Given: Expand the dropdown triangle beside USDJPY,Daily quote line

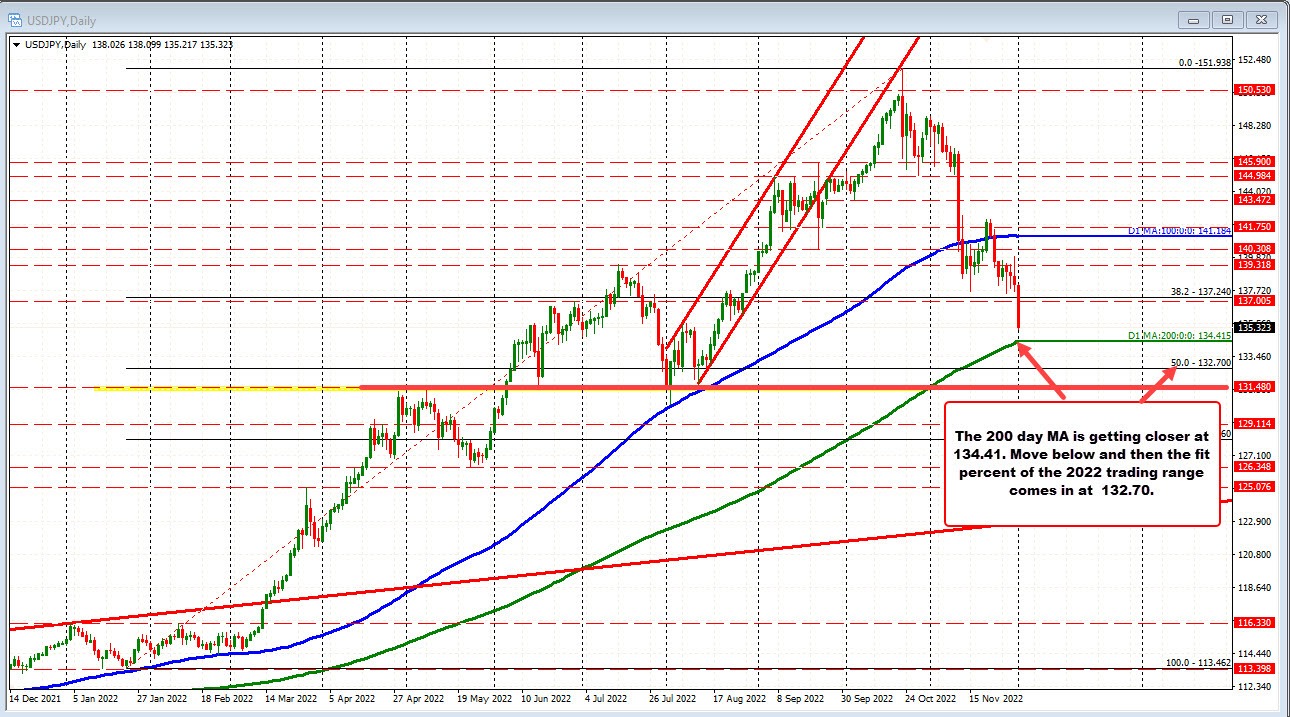Looking at the screenshot, I should coord(17,44).
